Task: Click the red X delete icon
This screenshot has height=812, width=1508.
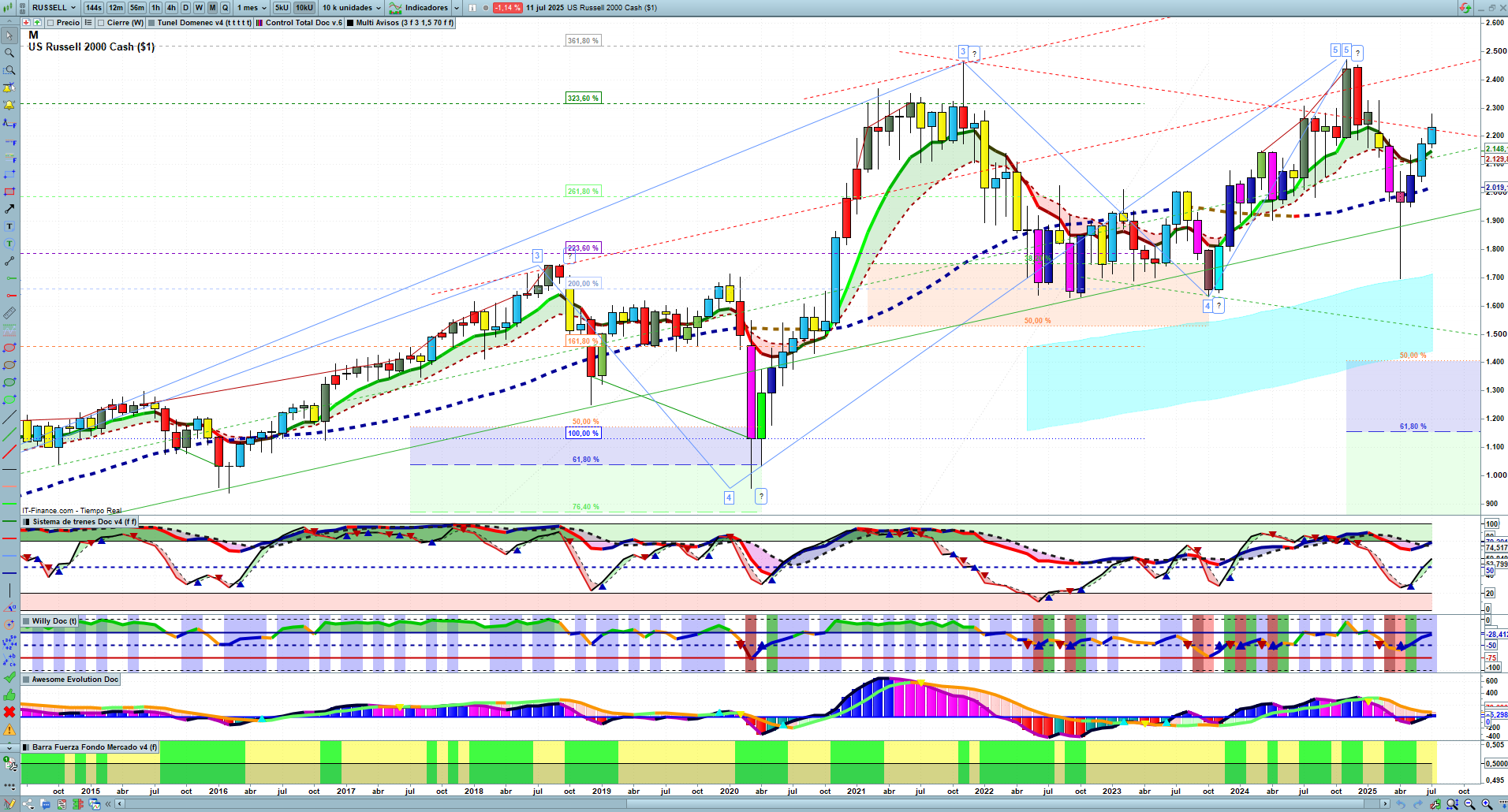Action: [9, 712]
